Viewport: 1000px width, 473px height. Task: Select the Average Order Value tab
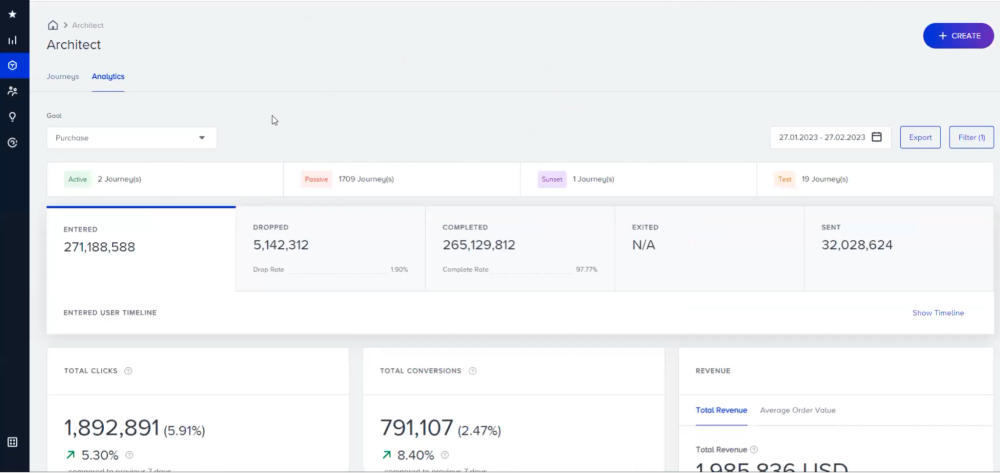(x=797, y=410)
